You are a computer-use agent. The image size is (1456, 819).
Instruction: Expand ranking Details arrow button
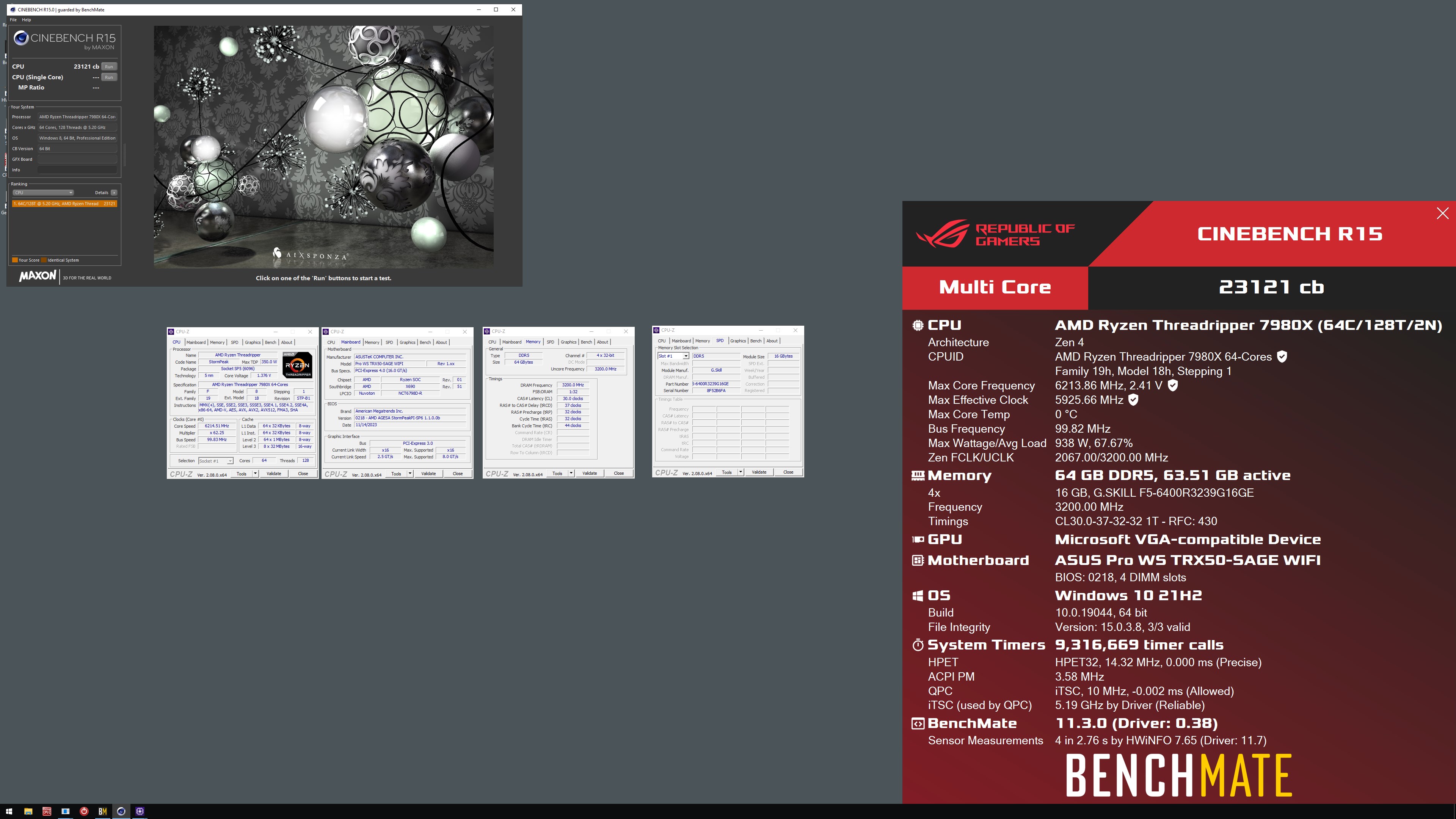[114, 193]
